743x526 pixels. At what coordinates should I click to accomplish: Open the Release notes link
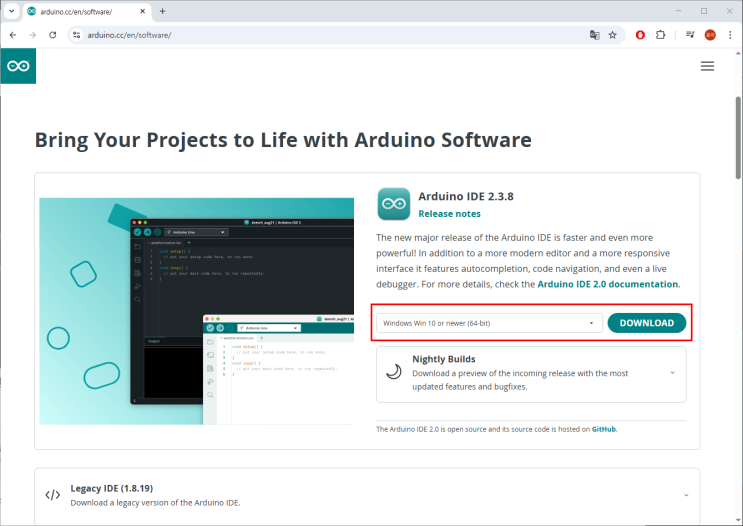(x=449, y=214)
